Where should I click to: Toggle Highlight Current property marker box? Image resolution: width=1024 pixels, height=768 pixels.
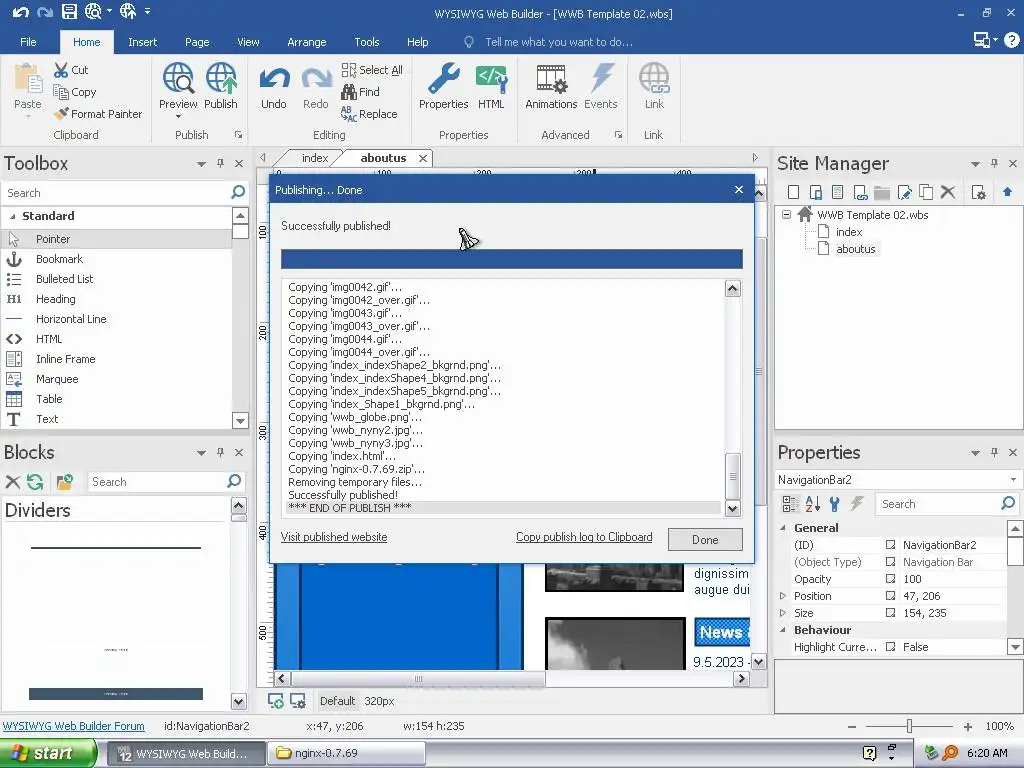point(890,647)
